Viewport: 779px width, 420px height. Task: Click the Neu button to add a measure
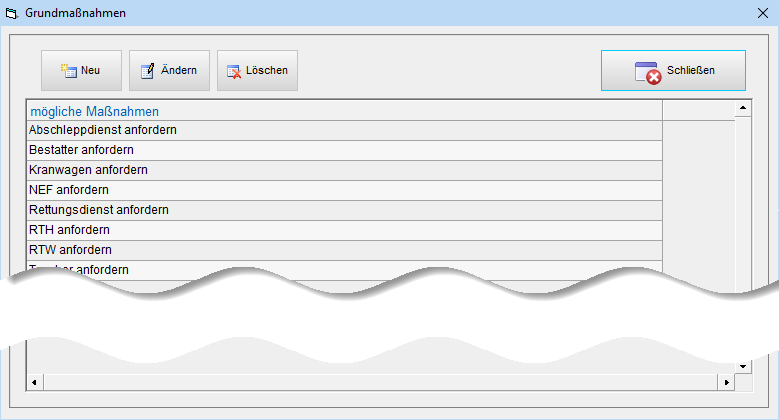click(x=81, y=71)
